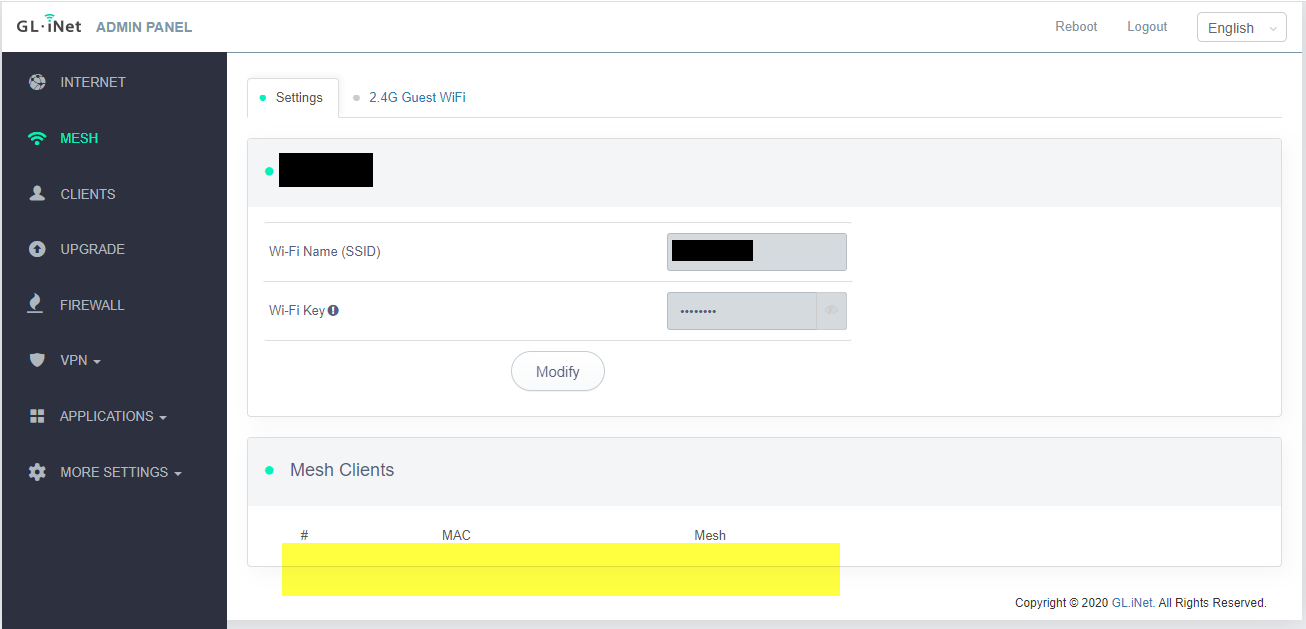Open the English language dropdown
Viewport: 1306px width, 629px height.
(x=1241, y=28)
